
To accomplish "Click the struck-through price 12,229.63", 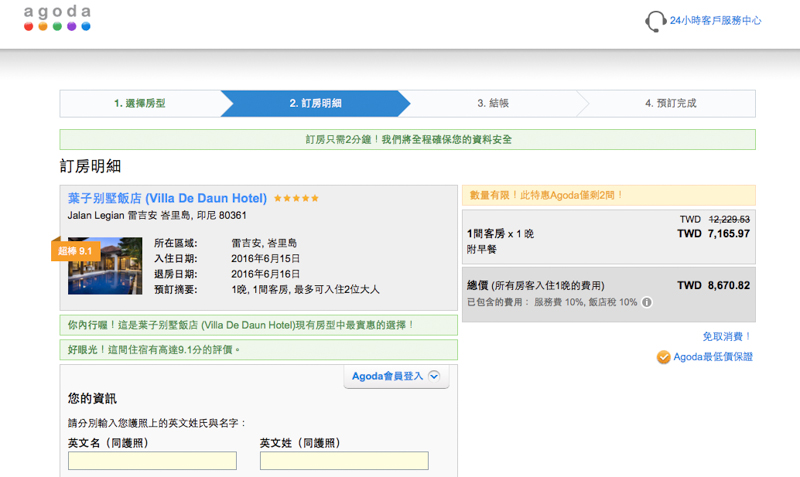I will coord(729,219).
